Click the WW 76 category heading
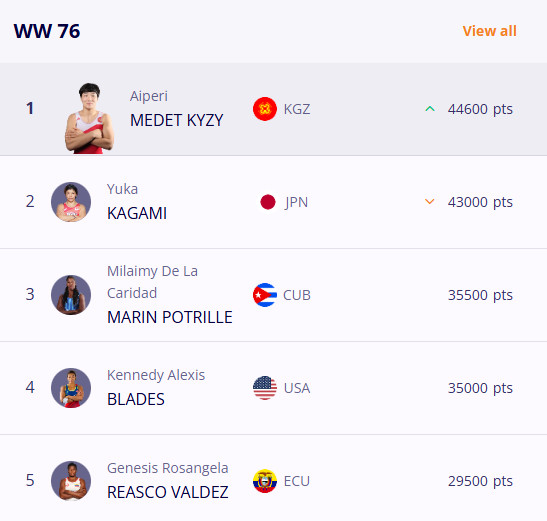 pos(47,31)
